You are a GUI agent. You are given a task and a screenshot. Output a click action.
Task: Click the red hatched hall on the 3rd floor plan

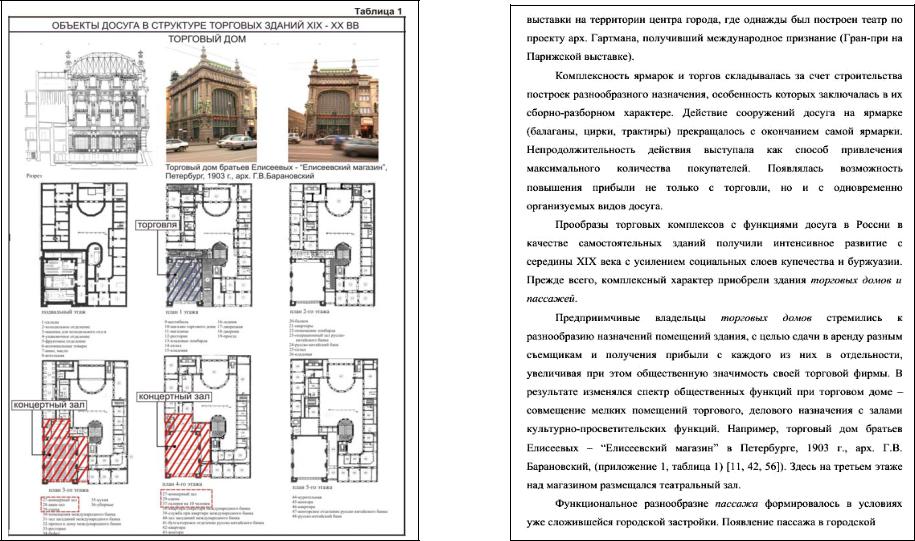(x=65, y=450)
